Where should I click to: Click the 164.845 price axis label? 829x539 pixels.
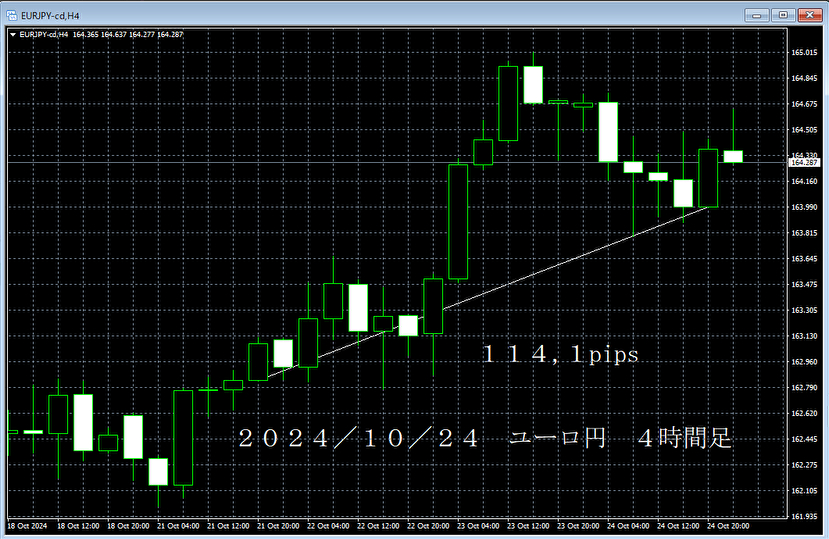click(804, 78)
